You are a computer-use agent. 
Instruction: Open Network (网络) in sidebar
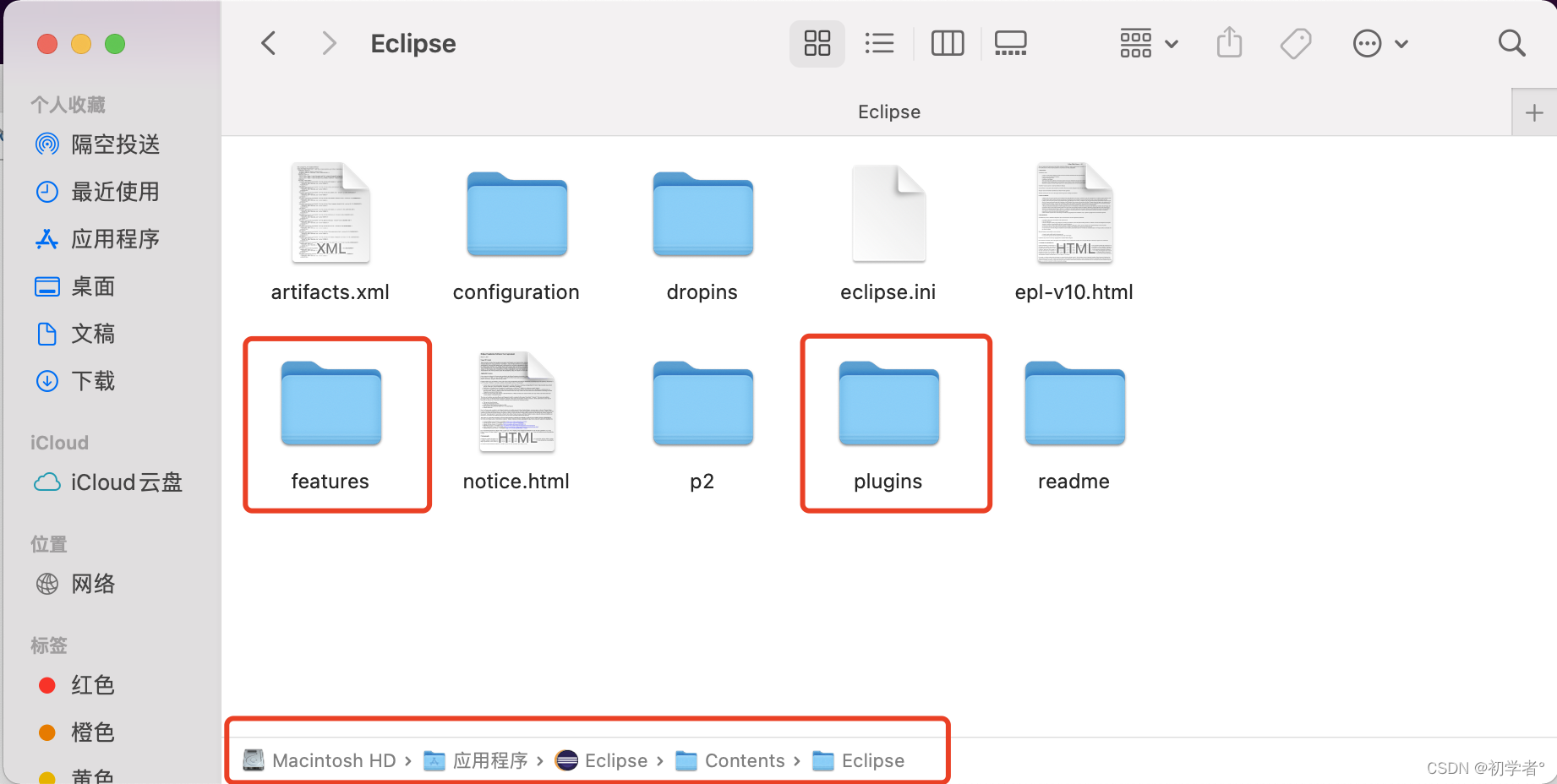[76, 584]
